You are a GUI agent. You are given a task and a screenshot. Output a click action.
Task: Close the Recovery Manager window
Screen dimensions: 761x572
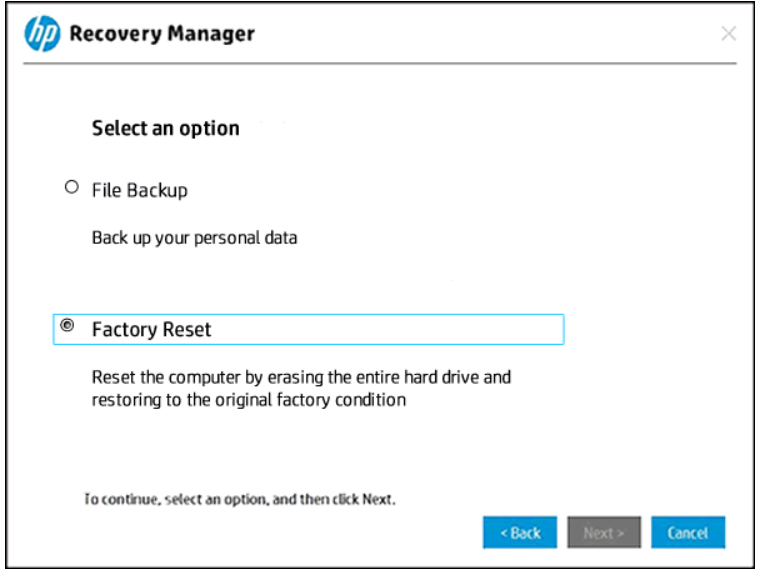click(x=728, y=33)
